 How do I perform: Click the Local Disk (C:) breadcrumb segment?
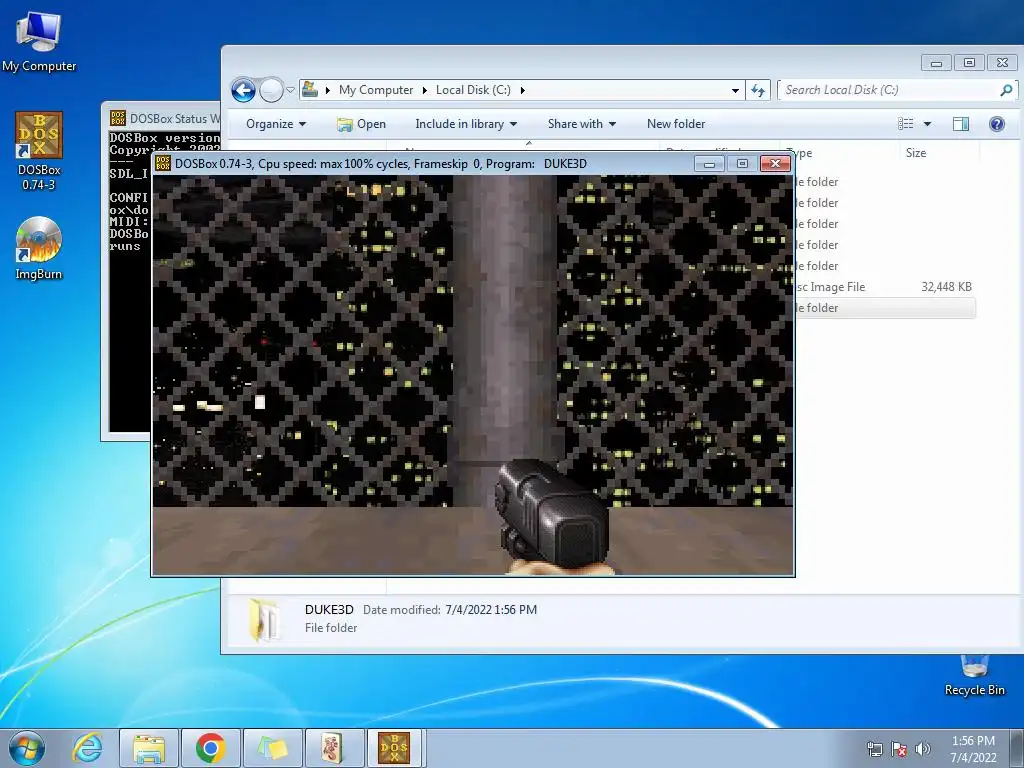(x=473, y=90)
